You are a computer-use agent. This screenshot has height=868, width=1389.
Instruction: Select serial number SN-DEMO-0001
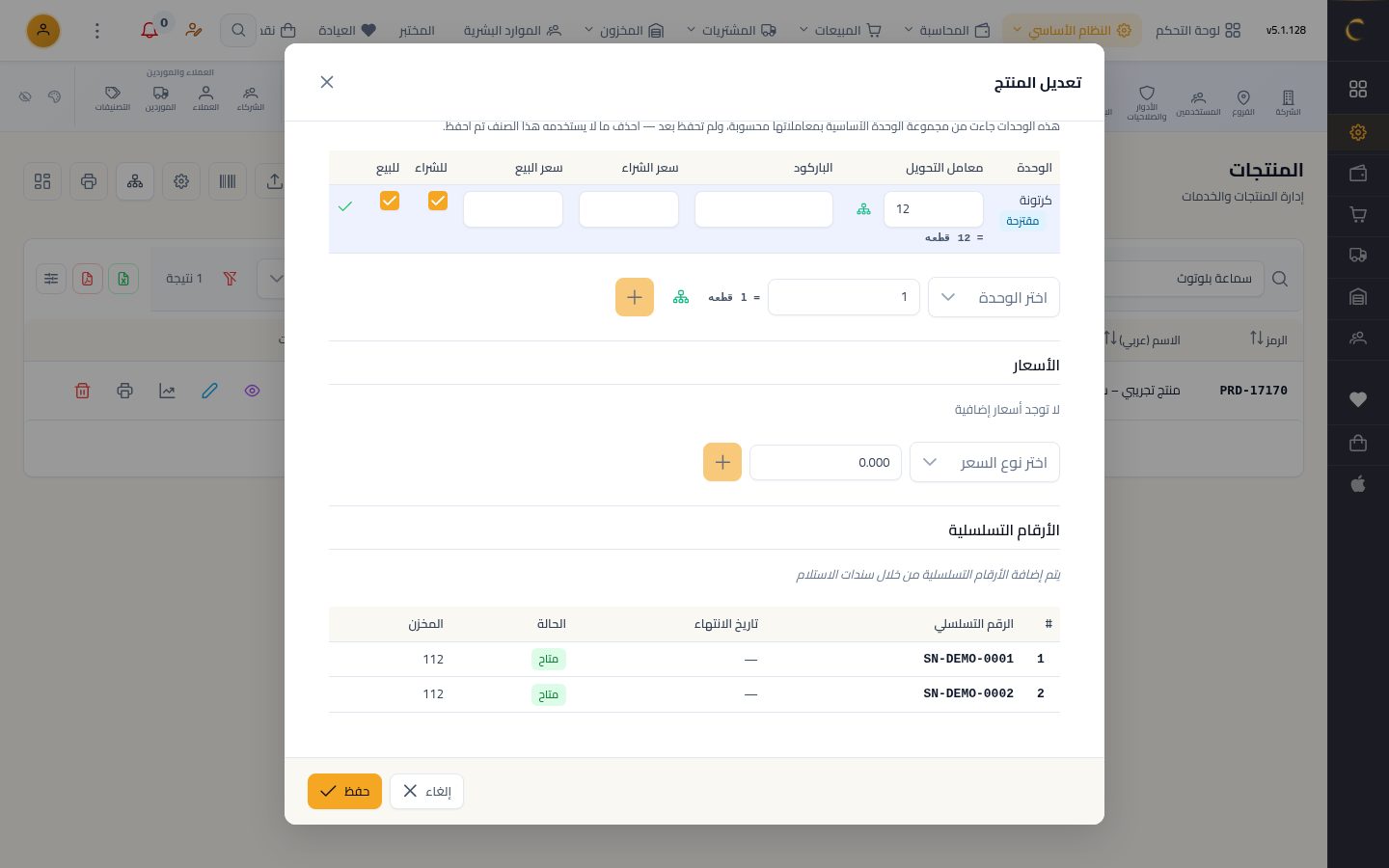tap(968, 659)
